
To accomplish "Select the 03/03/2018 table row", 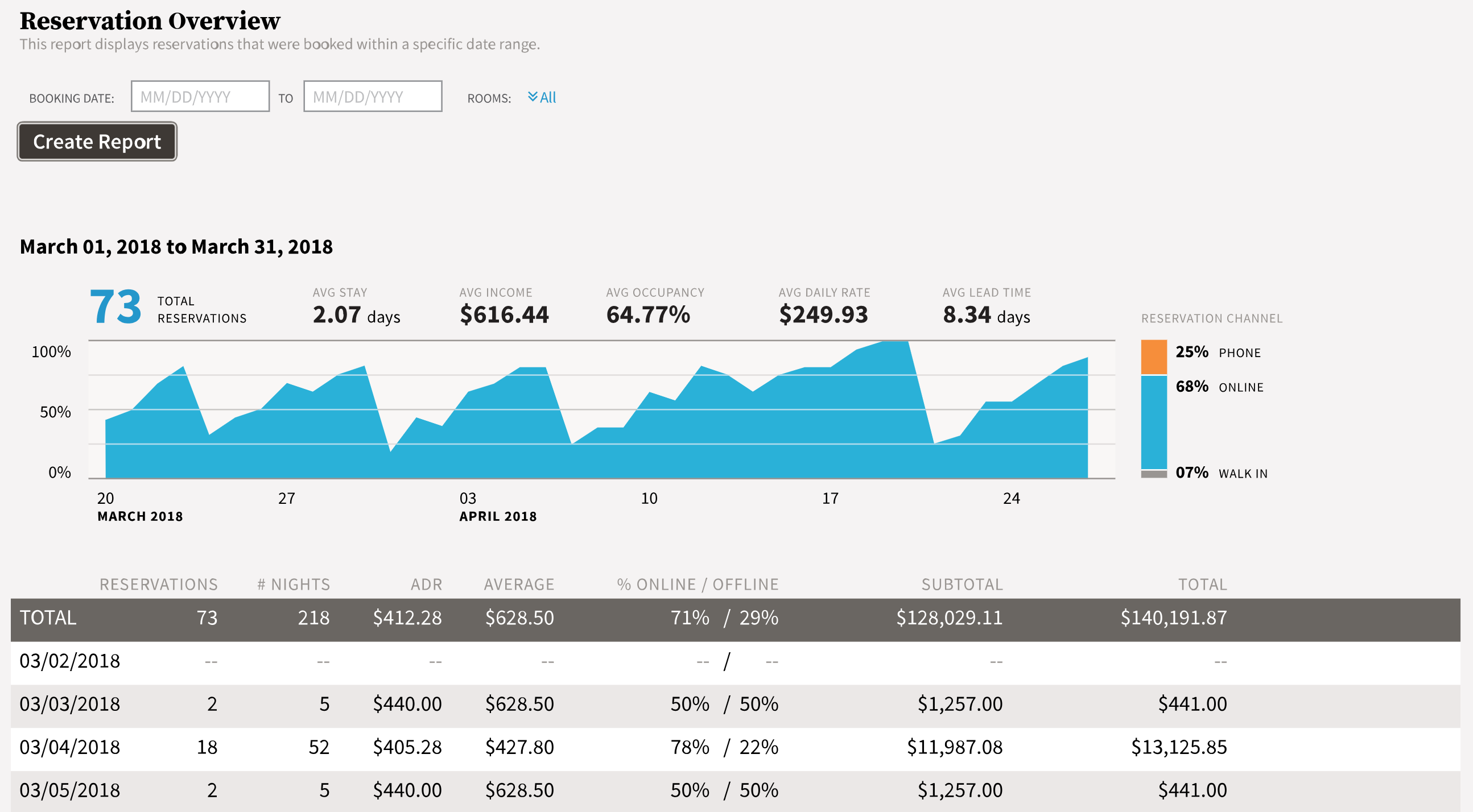I will tap(70, 703).
